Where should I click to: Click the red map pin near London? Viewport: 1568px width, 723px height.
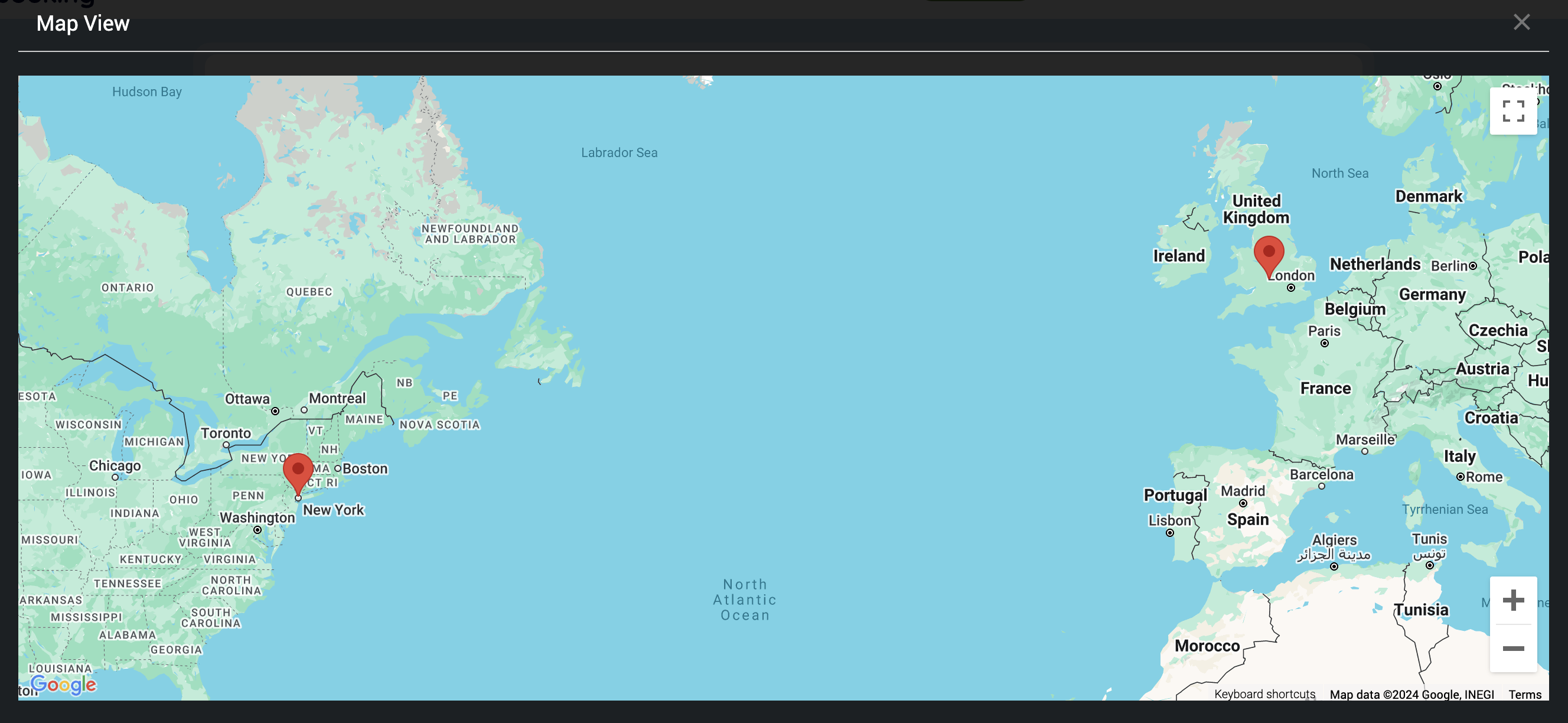point(1269,254)
